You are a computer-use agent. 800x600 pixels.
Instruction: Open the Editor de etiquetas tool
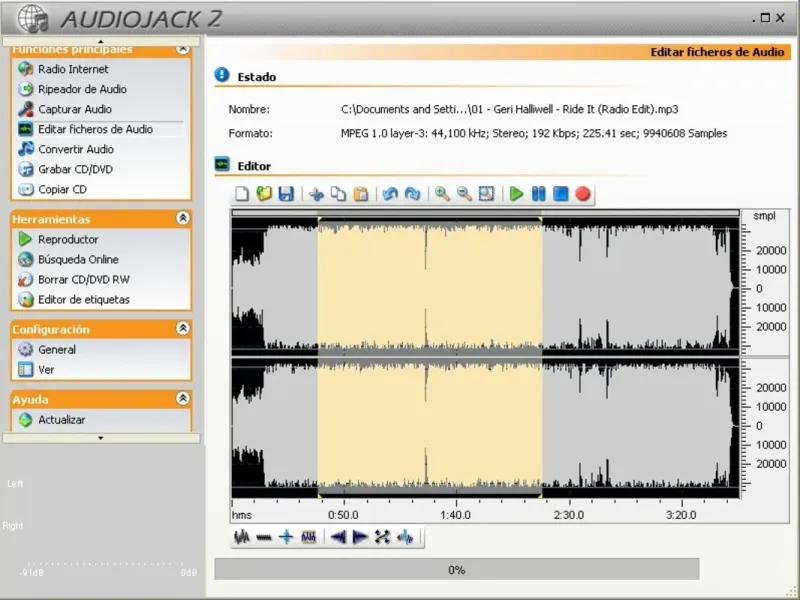84,299
